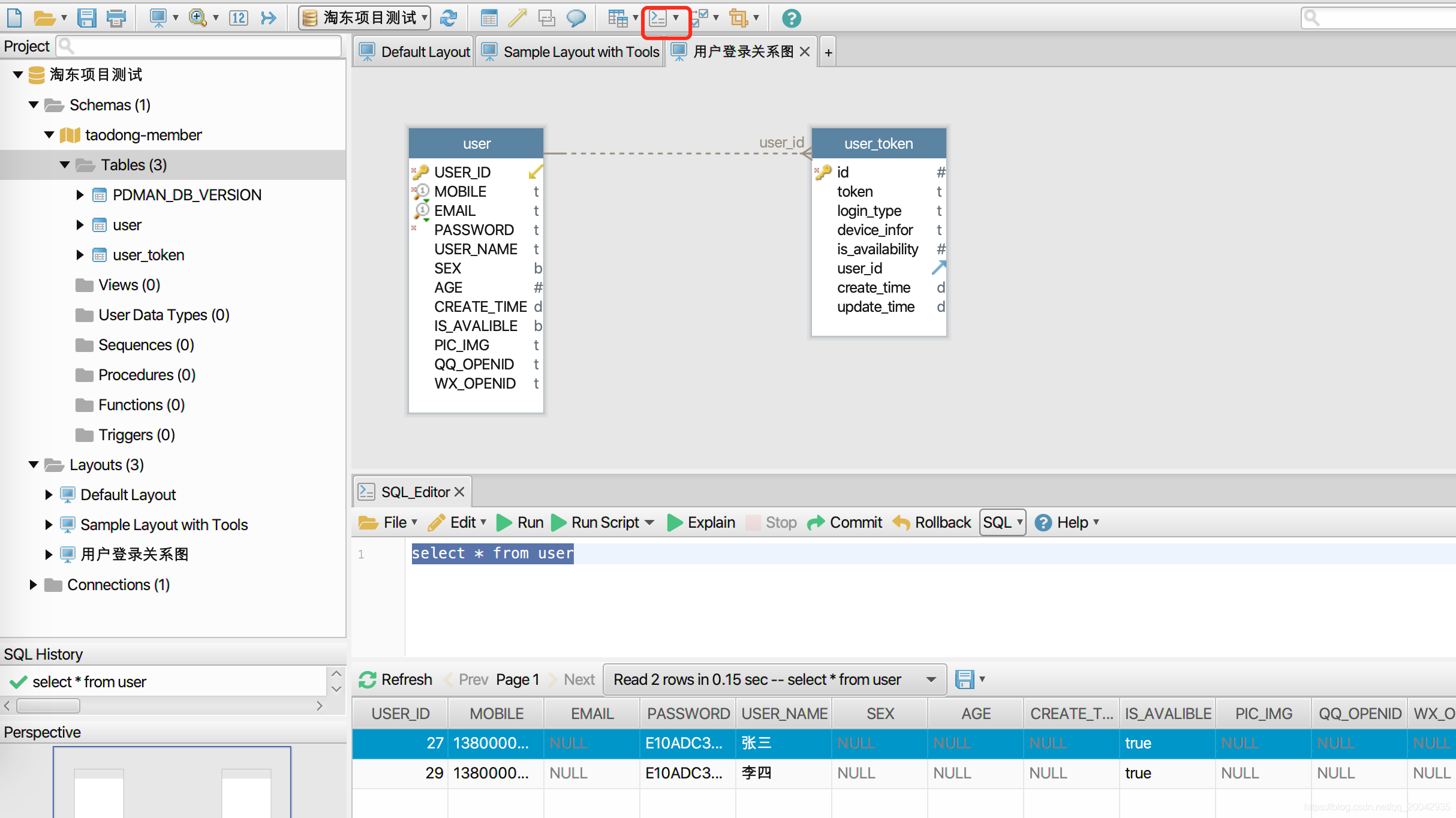Click the Explain query plan icon
This screenshot has width=1456, height=818.
click(700, 521)
